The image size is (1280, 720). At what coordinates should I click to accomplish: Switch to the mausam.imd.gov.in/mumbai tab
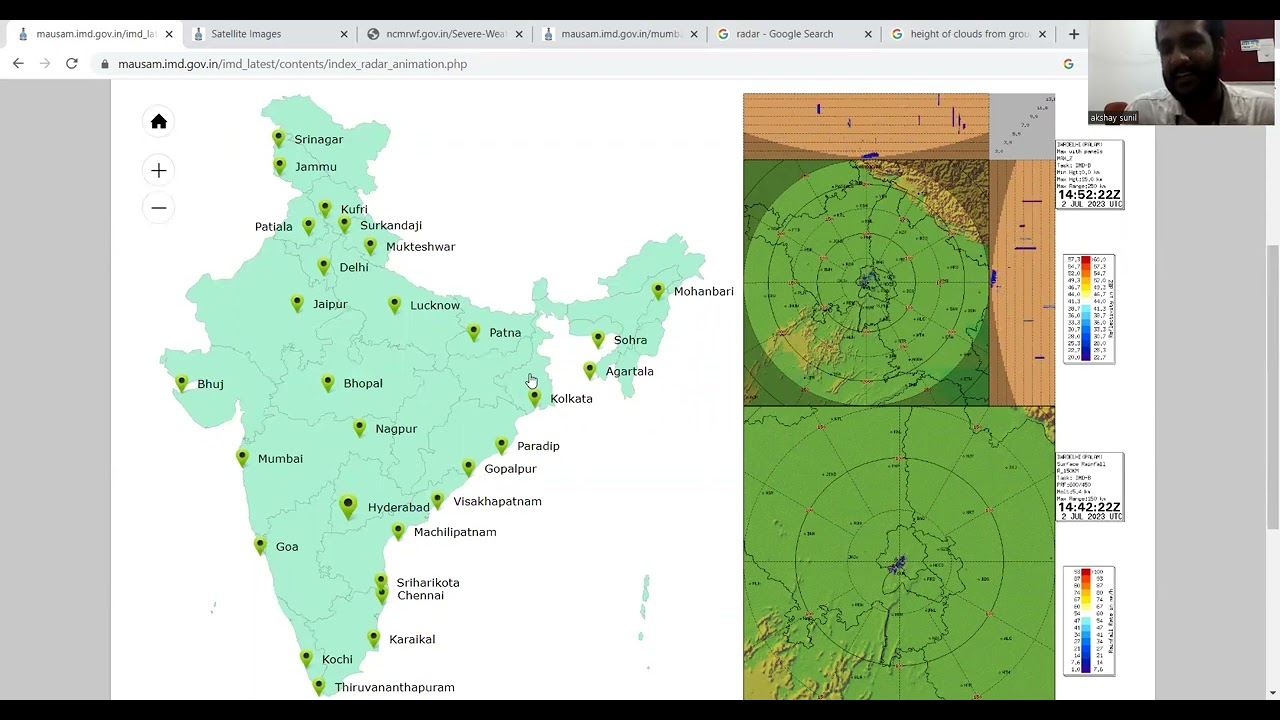click(x=619, y=34)
